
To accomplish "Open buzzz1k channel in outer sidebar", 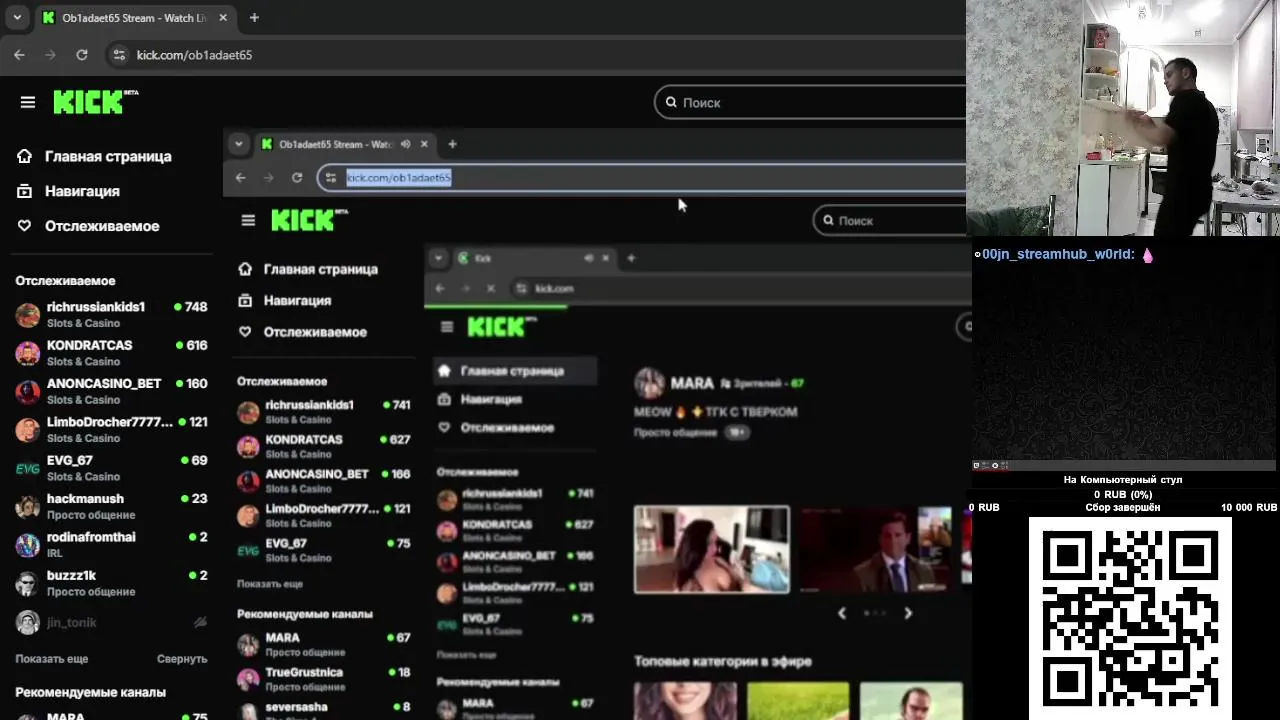I will point(111,583).
